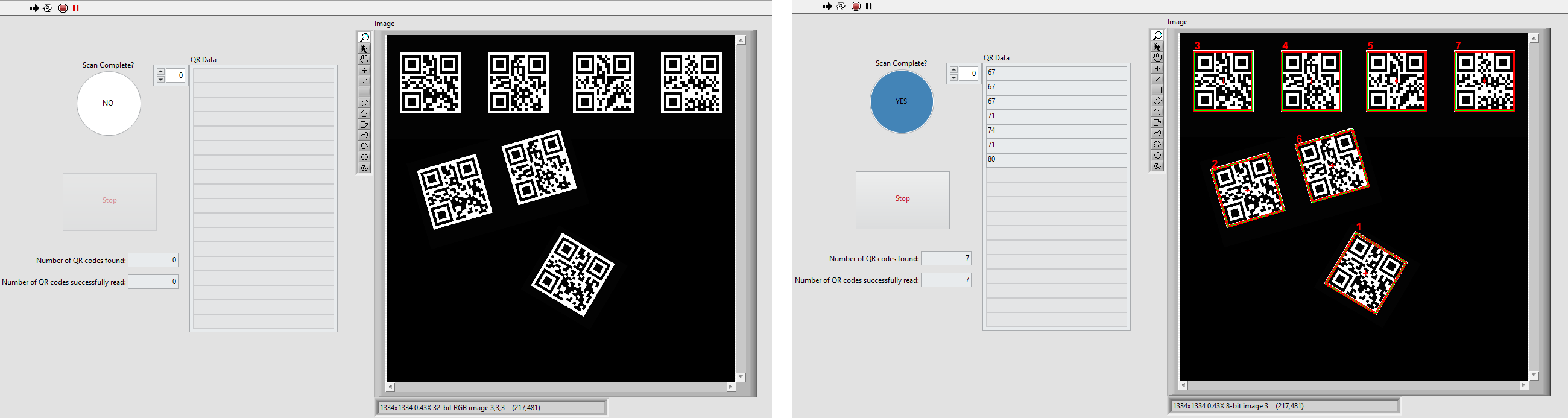Select the Rectangle tool in the right image palette
The image size is (1568, 418).
[1157, 90]
